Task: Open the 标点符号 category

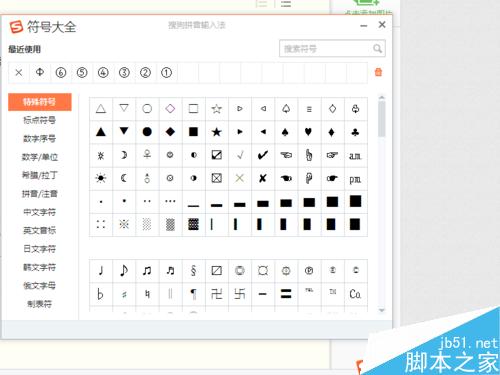Action: click(40, 120)
